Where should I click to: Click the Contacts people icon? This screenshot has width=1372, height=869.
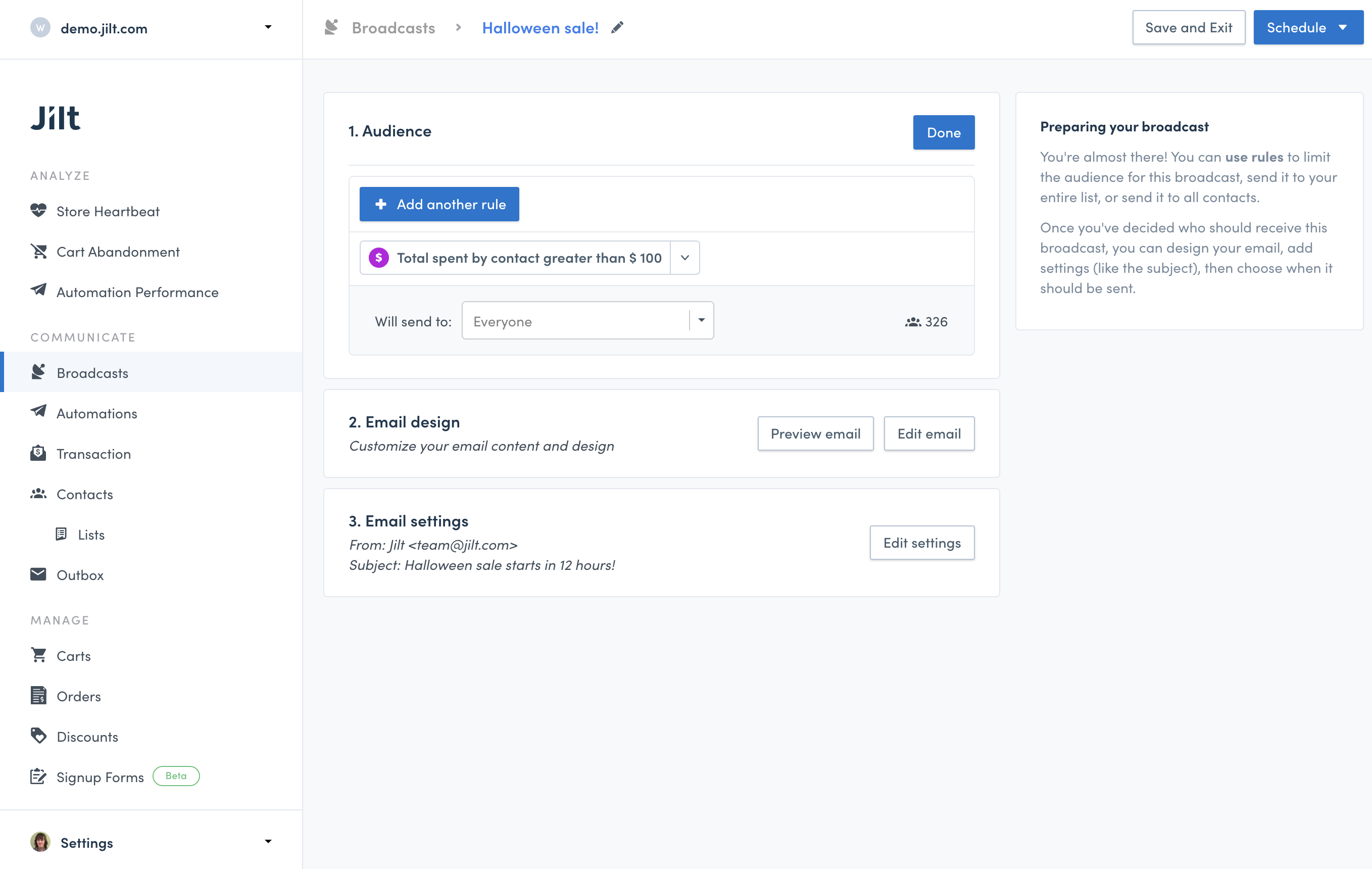click(x=38, y=494)
